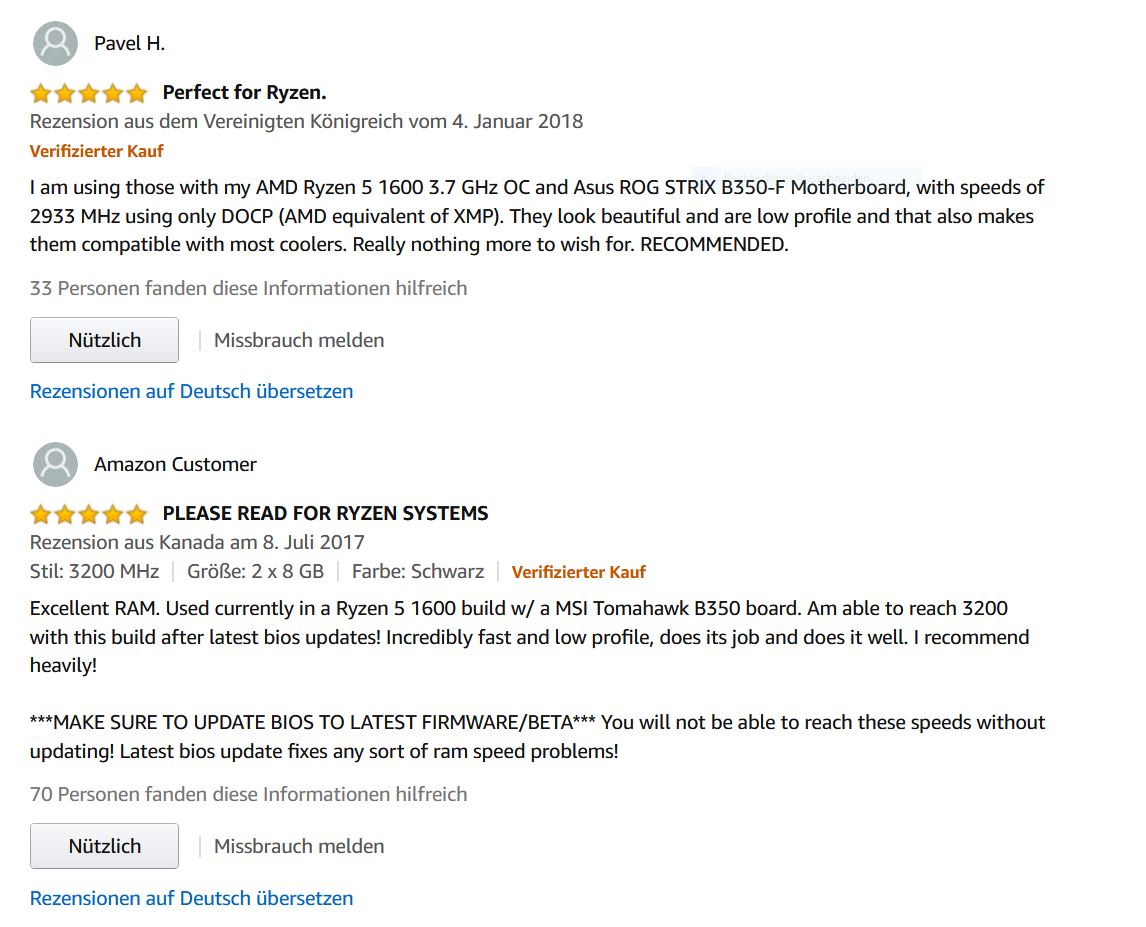Click the Nützlich button under Pavel's review

click(x=104, y=339)
